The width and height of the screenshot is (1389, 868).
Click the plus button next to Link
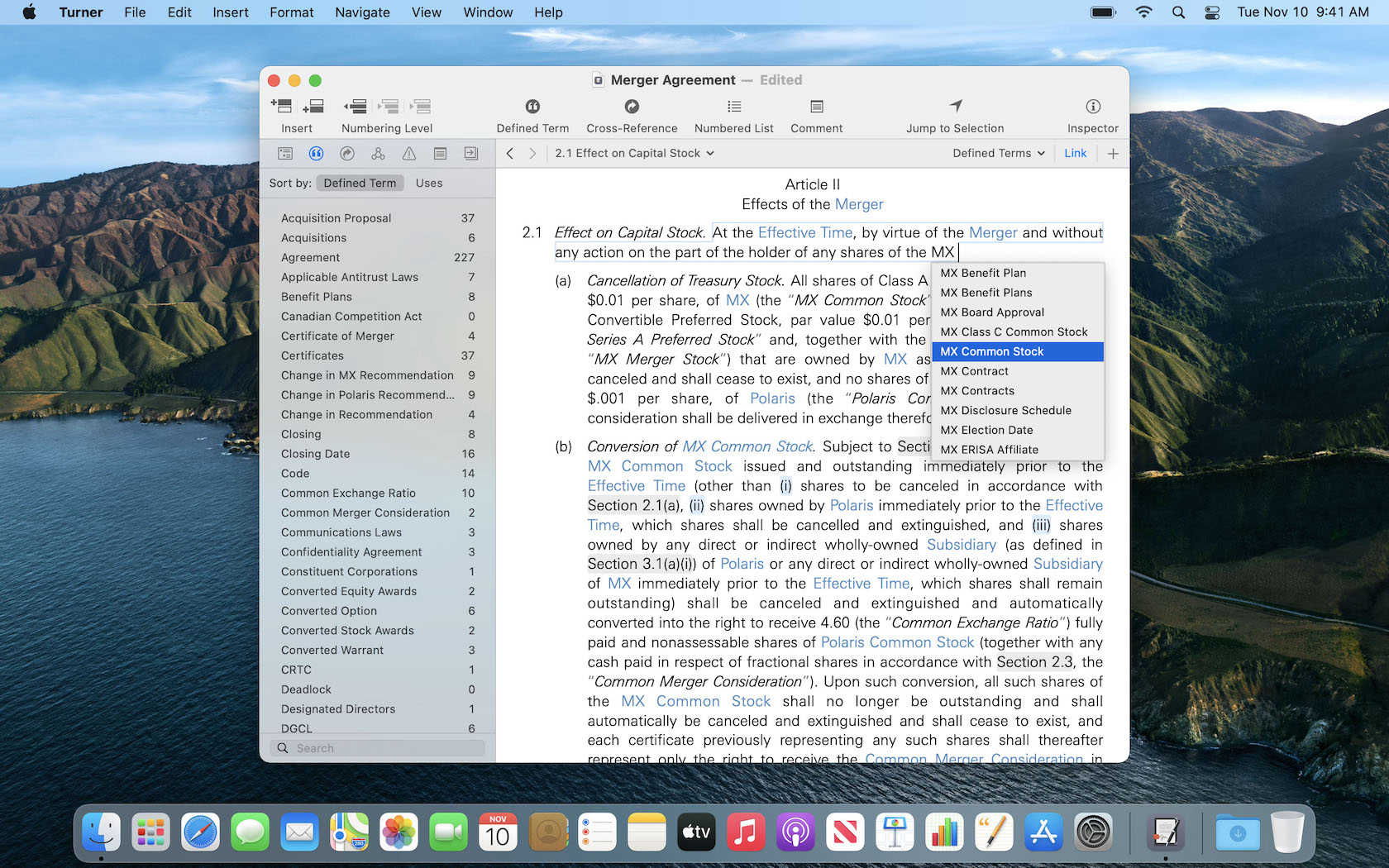pyautogui.click(x=1113, y=153)
